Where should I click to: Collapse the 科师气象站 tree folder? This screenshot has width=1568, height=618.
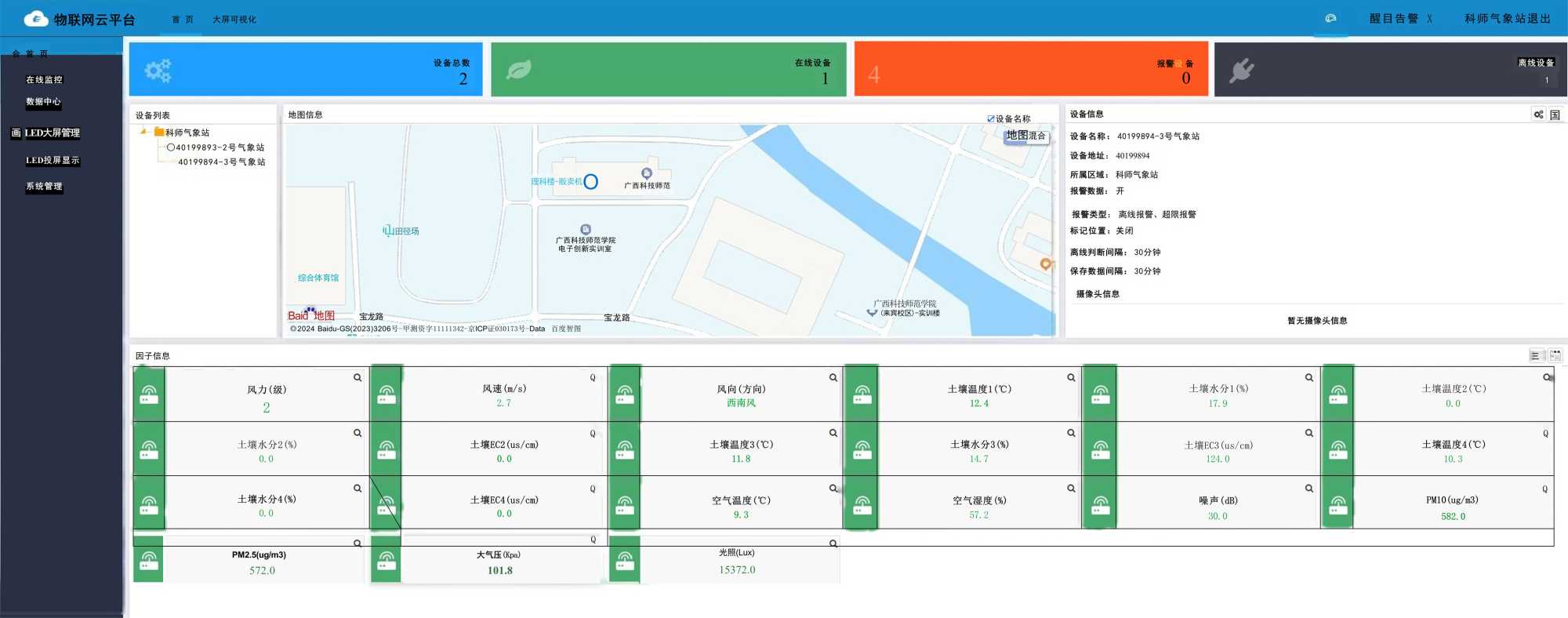point(143,132)
